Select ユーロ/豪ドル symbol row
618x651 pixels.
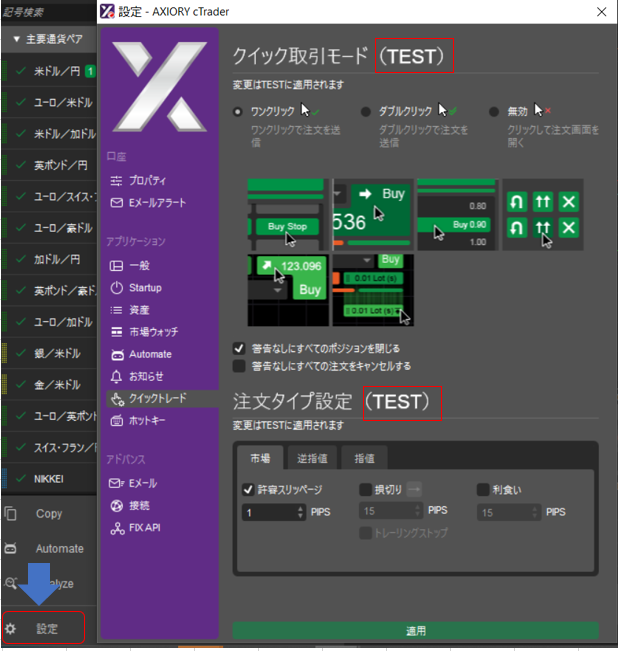pos(49,228)
